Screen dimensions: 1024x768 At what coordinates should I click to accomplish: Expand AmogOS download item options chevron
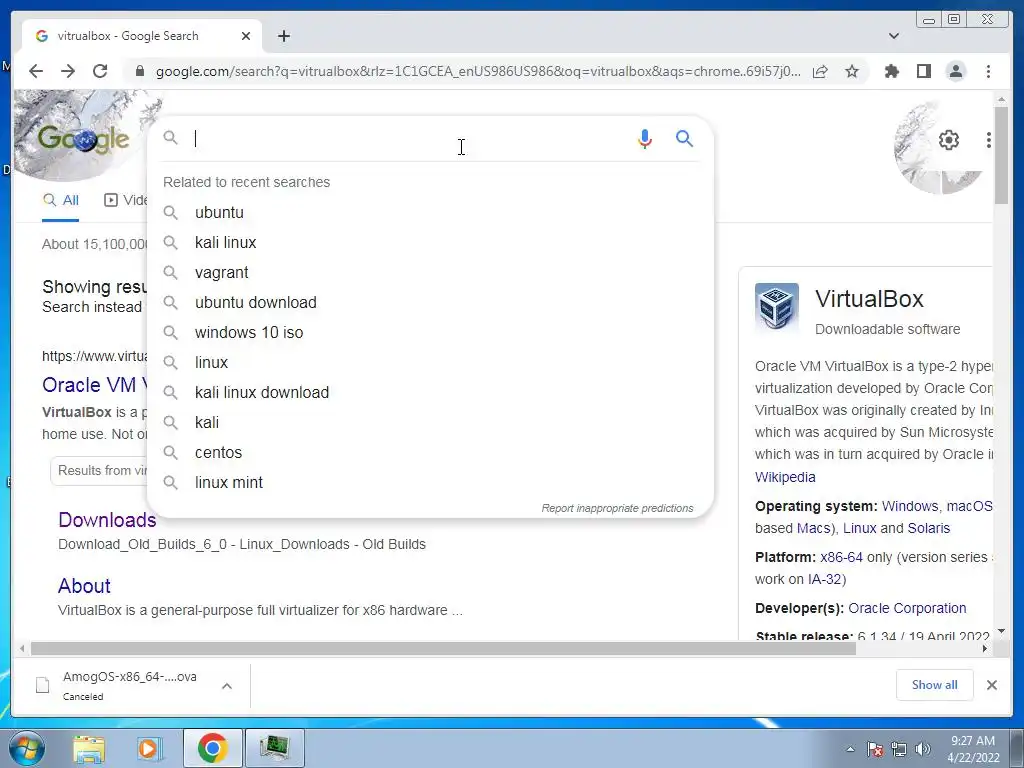227,686
